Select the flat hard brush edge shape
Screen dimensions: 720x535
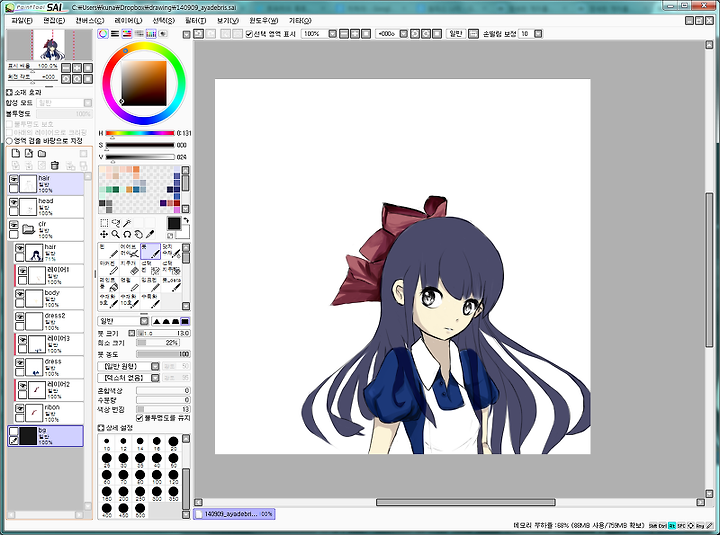pyautogui.click(x=185, y=321)
